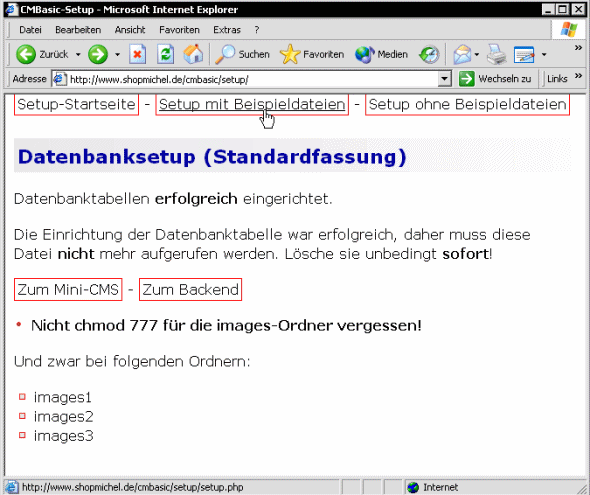Open the Zum Mini-CMS link
Image resolution: width=590 pixels, height=495 pixels.
pyautogui.click(x=68, y=290)
